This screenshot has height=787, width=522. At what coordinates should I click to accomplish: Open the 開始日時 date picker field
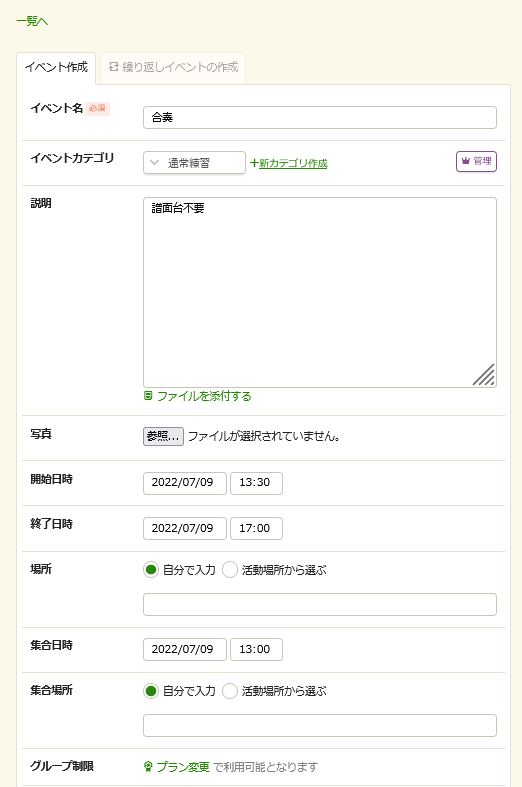pyautogui.click(x=185, y=483)
